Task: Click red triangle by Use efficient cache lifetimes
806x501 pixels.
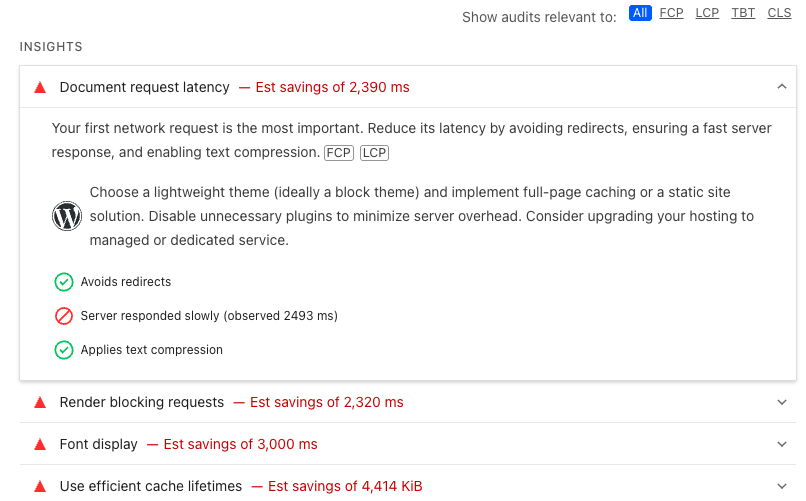Action: pos(40,487)
